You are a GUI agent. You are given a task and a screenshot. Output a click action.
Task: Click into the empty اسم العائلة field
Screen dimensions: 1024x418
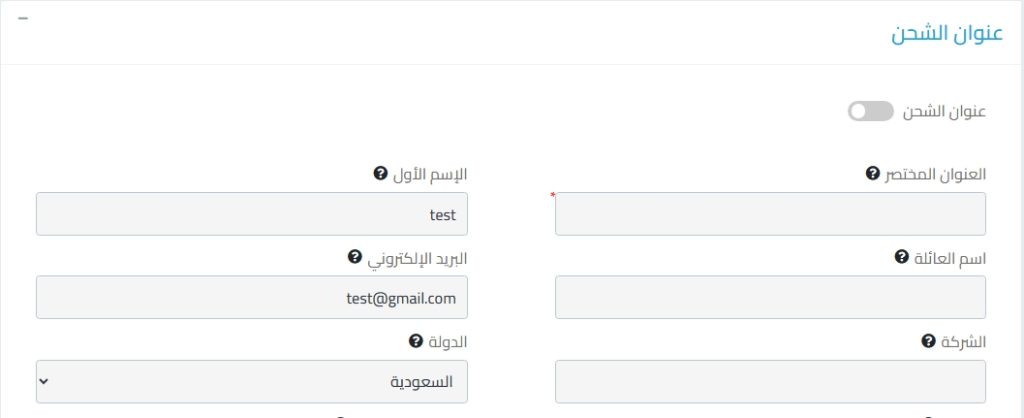click(x=770, y=297)
